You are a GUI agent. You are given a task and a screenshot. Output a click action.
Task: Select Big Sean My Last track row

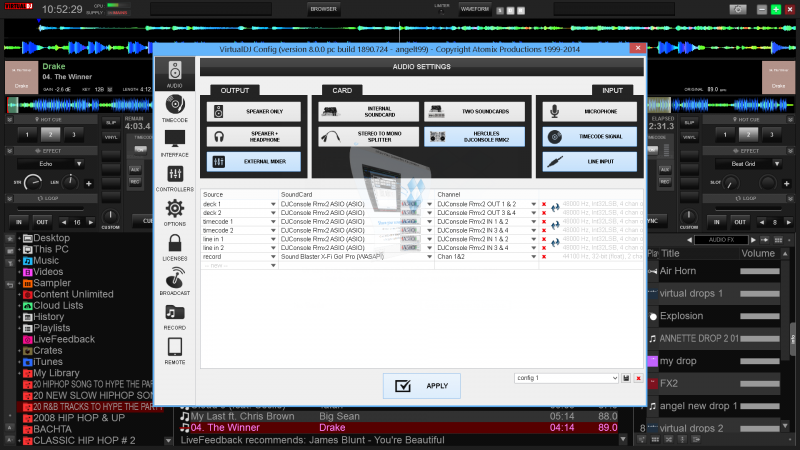point(398,416)
